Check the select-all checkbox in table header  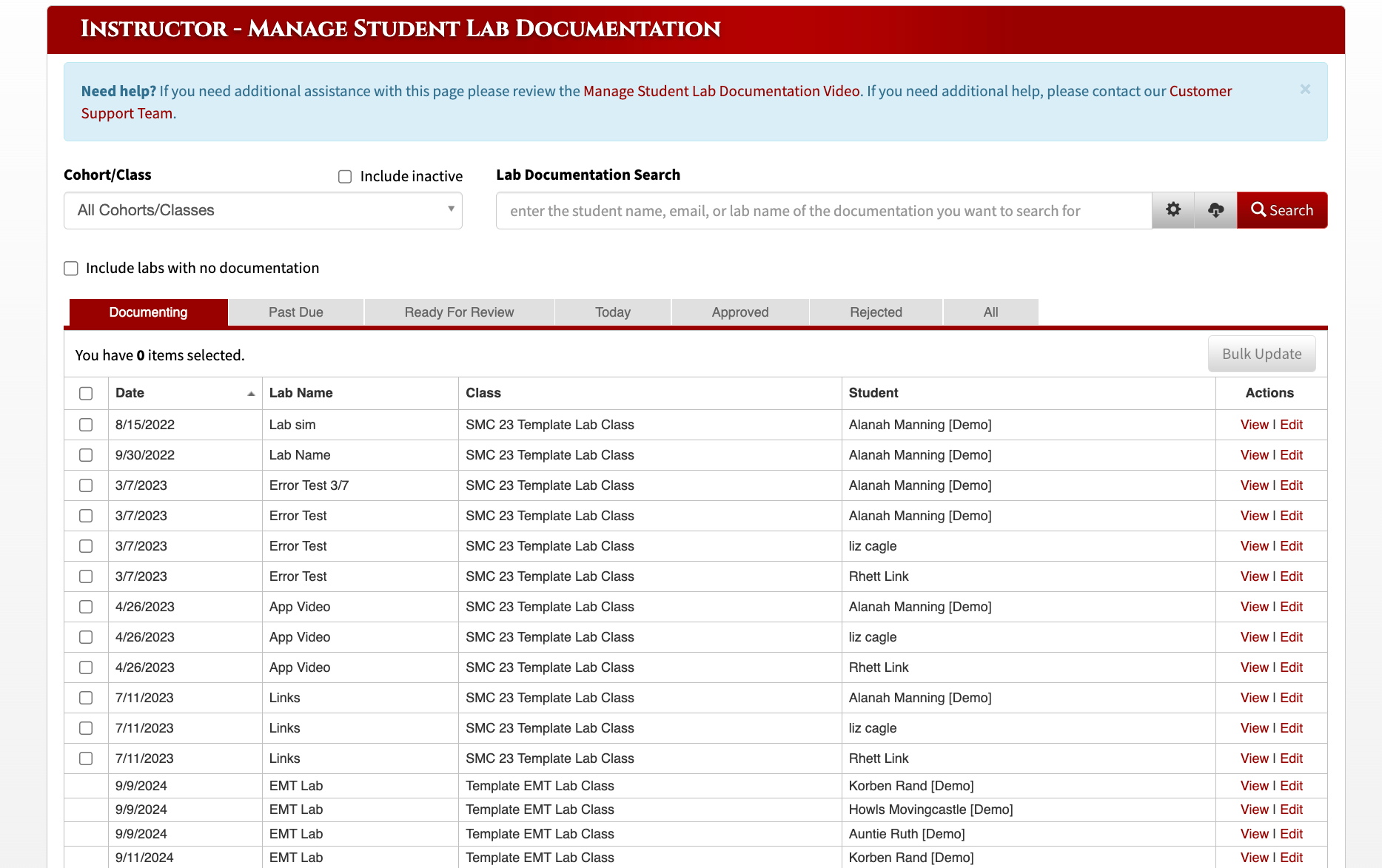tap(86, 394)
